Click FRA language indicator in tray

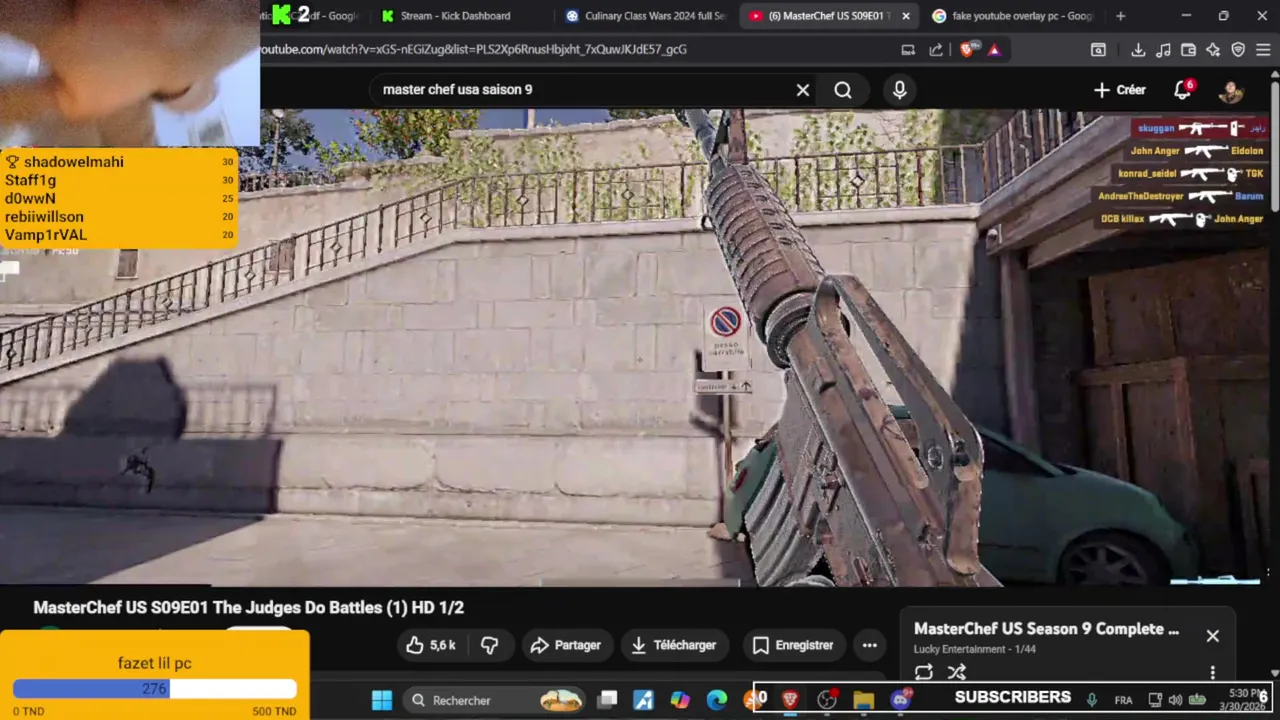tap(1123, 700)
